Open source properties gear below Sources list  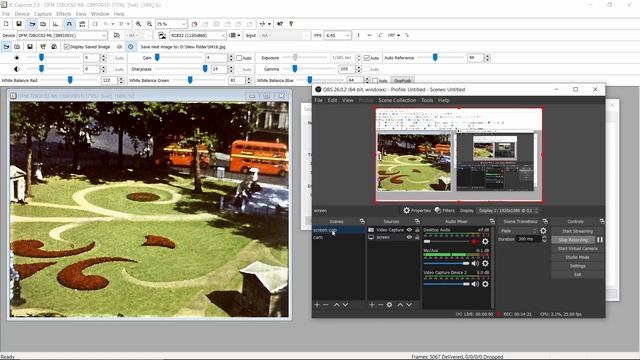tap(389, 305)
